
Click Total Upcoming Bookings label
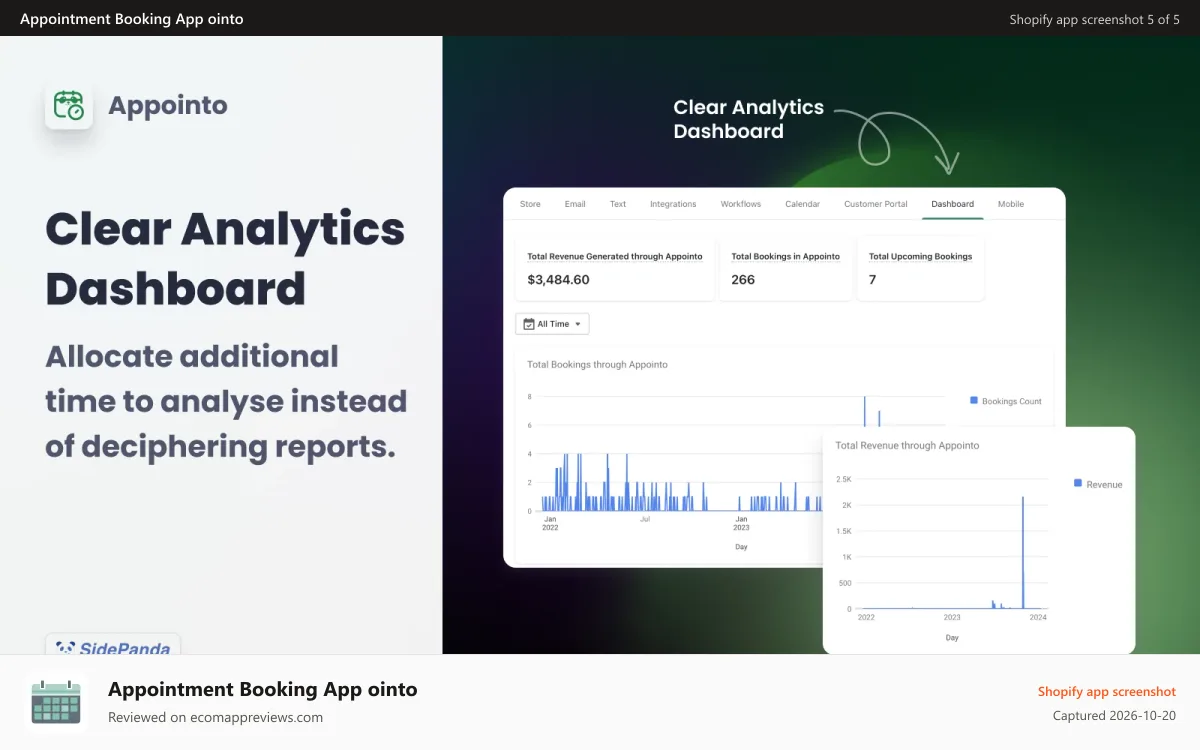coord(921,257)
